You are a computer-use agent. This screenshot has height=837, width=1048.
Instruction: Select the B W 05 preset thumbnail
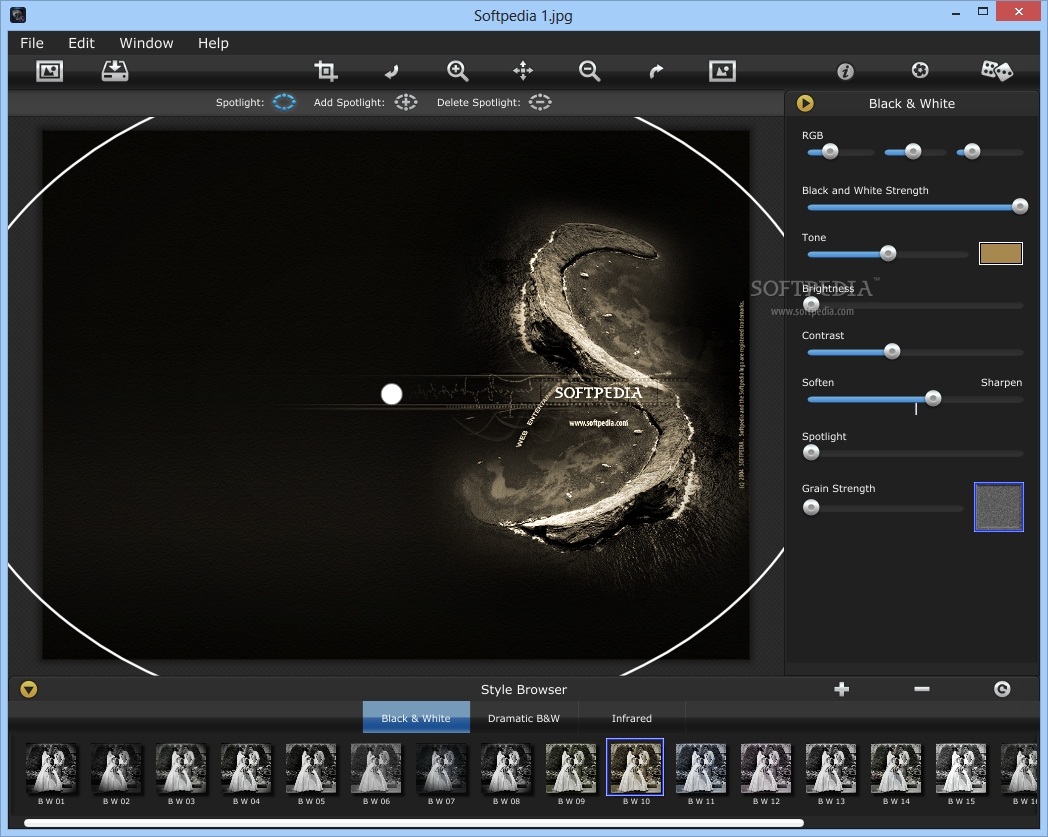point(311,768)
